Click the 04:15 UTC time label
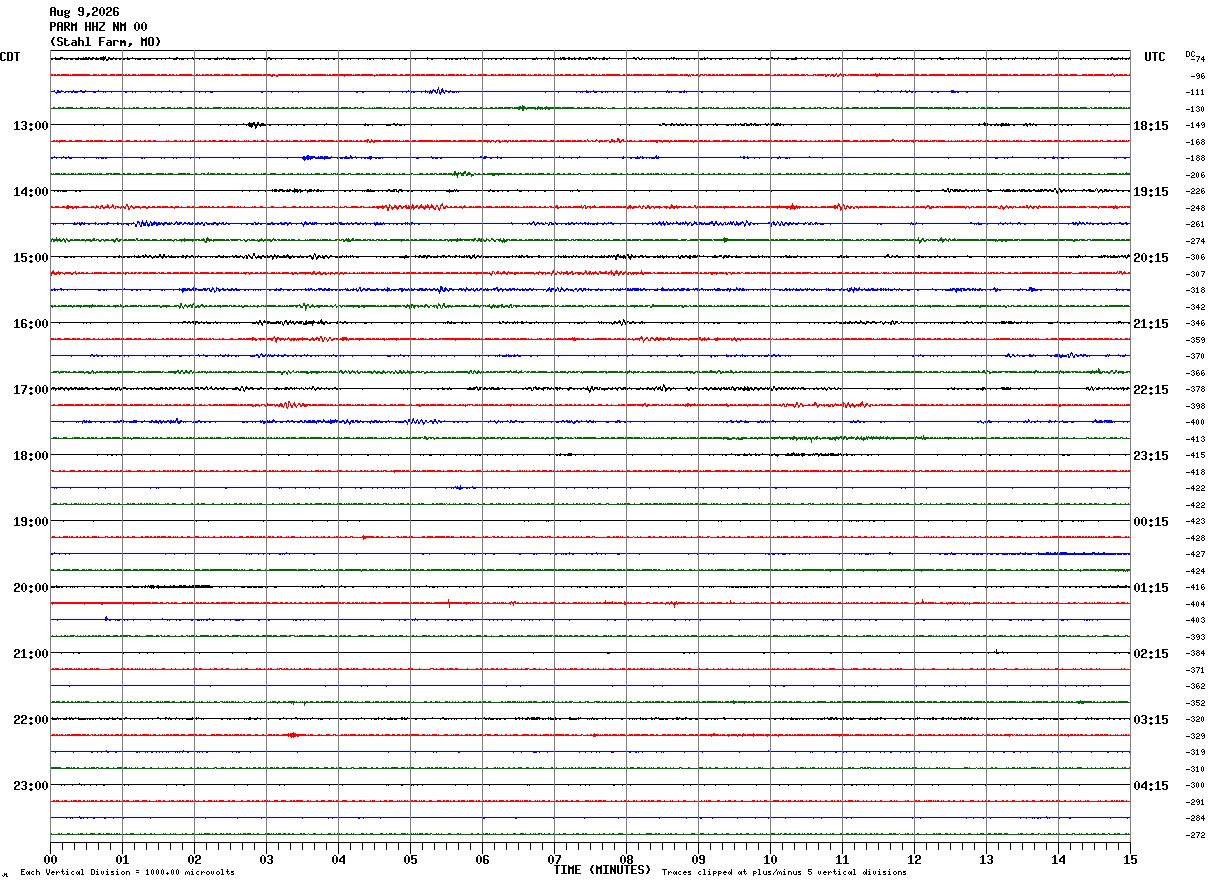 pos(1151,786)
